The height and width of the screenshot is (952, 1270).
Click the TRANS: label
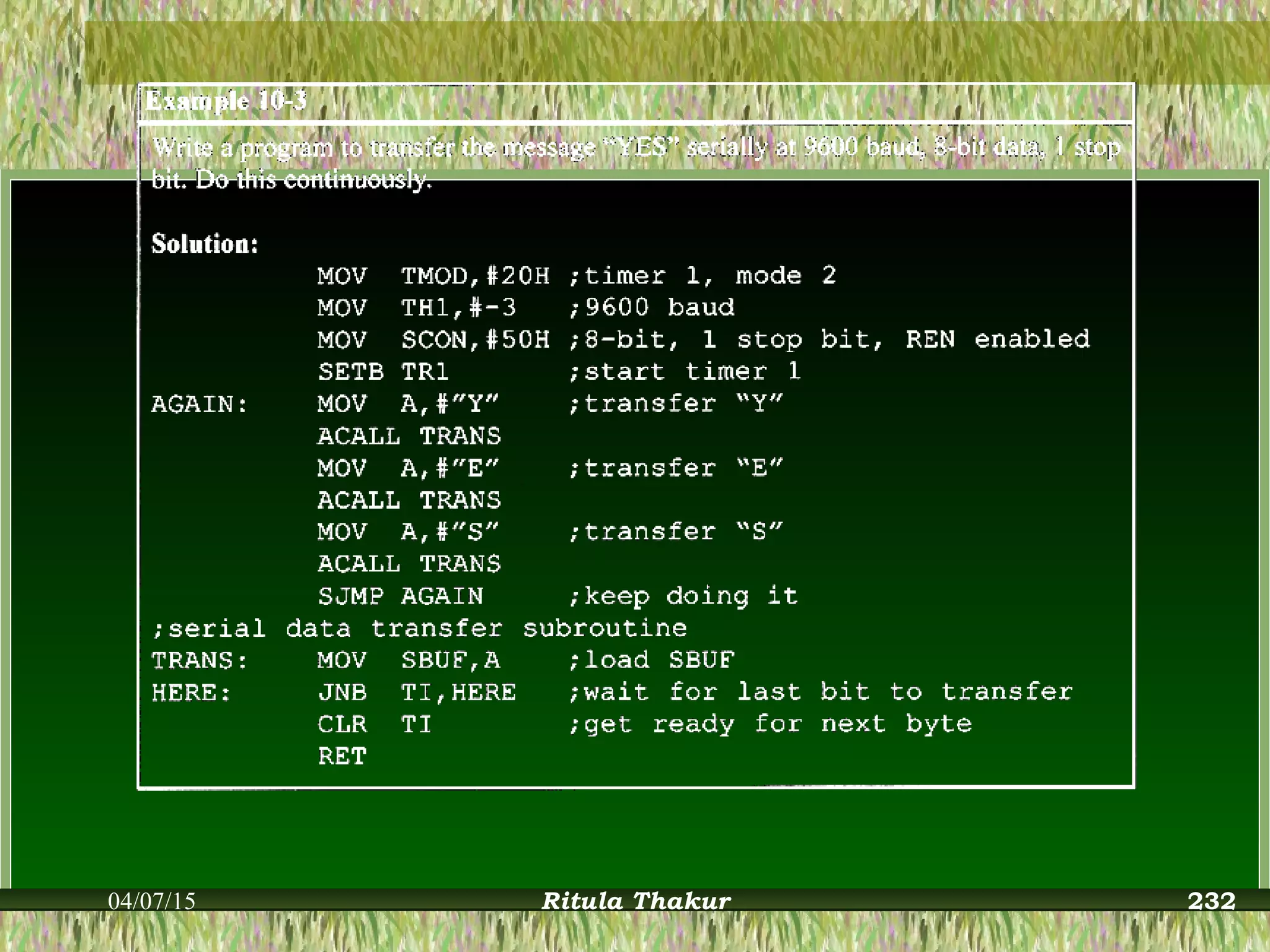pos(199,661)
